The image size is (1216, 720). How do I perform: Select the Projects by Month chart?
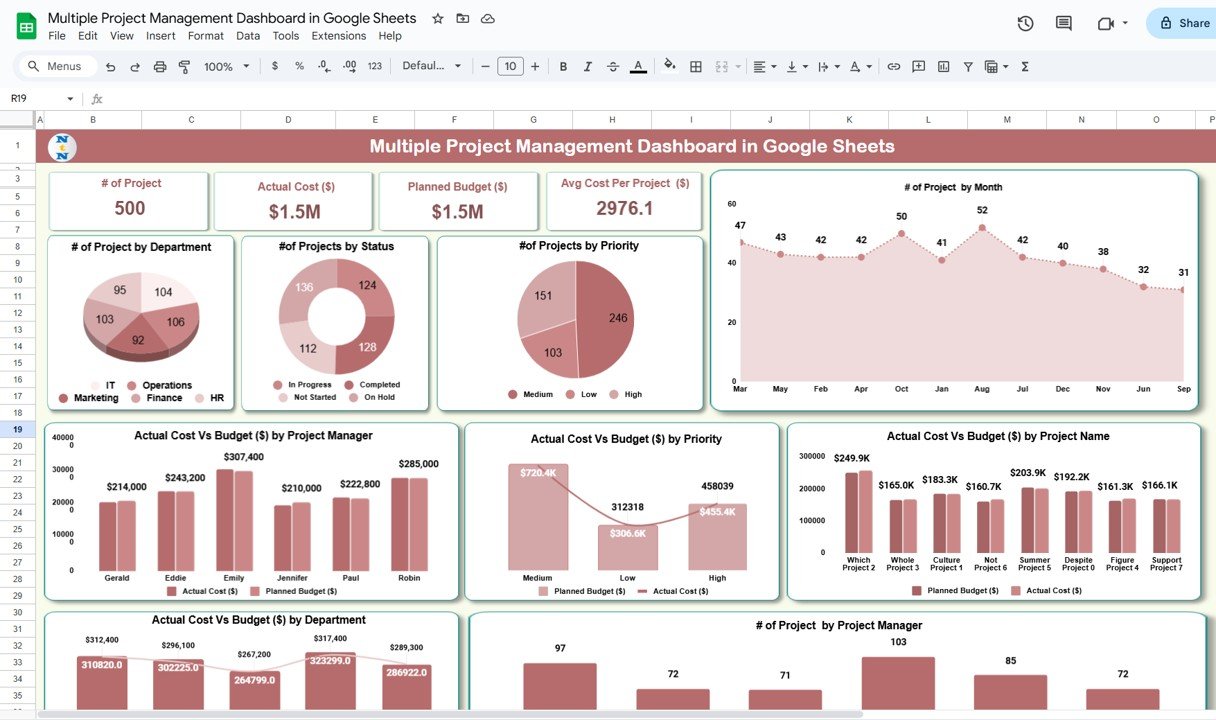[x=954, y=290]
